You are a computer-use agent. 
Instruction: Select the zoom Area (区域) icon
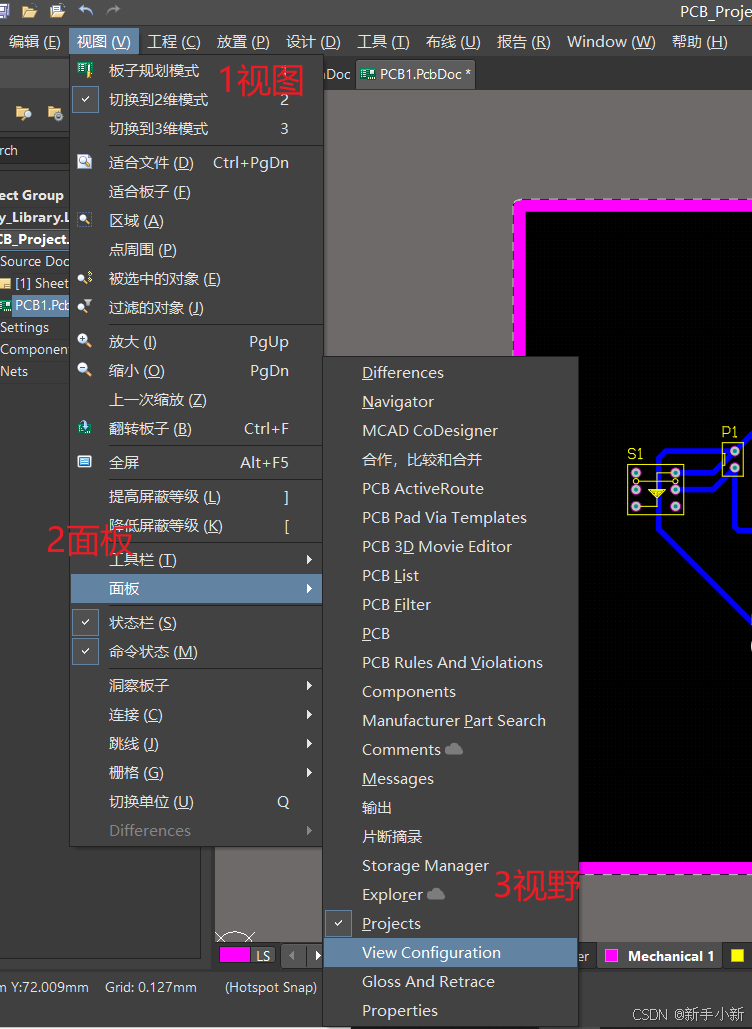86,220
